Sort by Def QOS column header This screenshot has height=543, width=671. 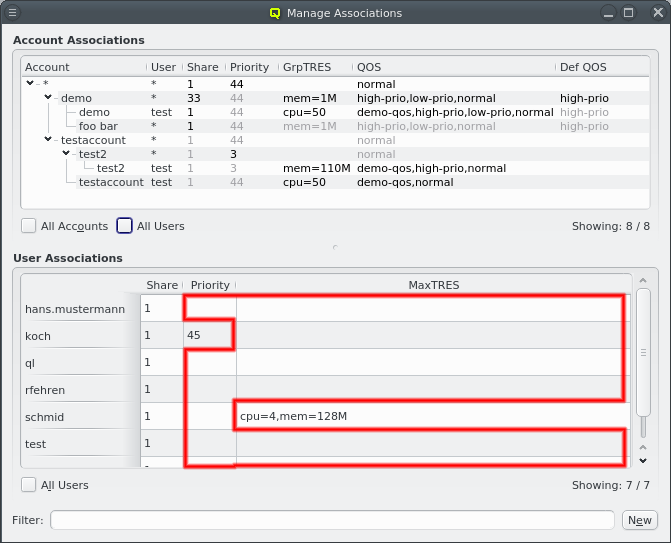tap(602, 67)
